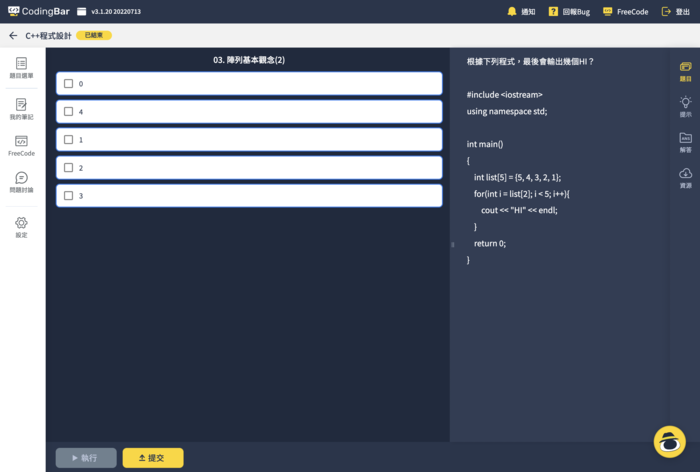Check the answer option 4
This screenshot has width=700, height=472.
68,112
